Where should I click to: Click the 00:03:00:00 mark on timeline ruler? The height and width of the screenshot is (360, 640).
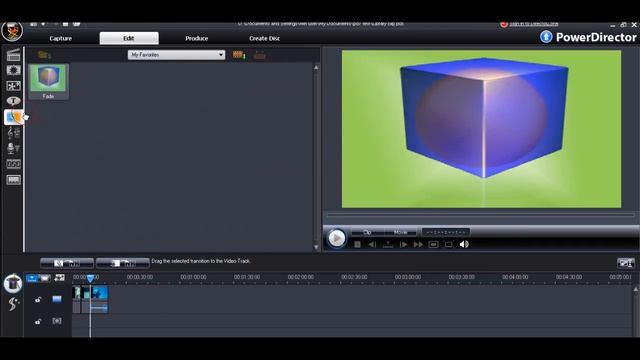pyautogui.click(x=408, y=277)
